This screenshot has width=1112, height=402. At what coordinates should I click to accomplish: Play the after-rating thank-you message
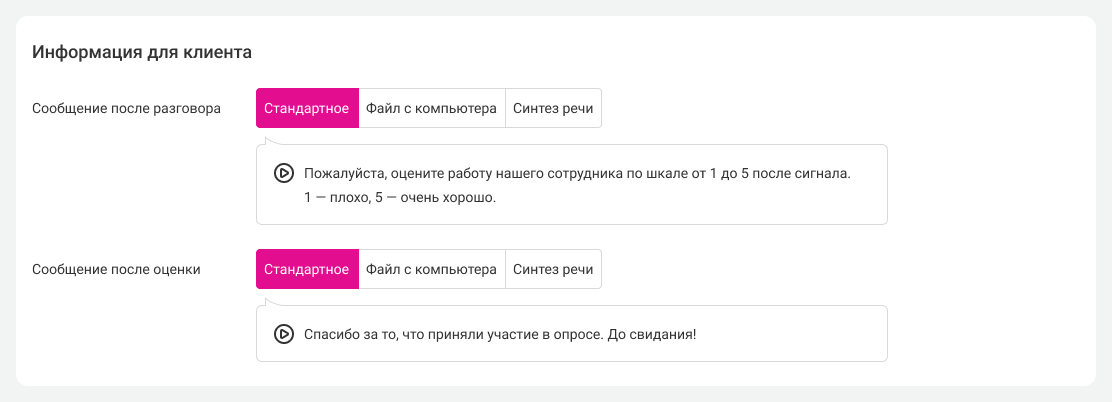(x=283, y=334)
